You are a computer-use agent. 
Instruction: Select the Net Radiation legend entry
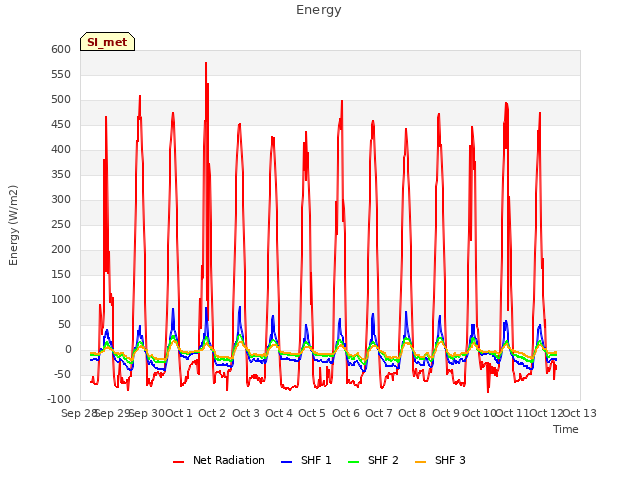pos(219,460)
